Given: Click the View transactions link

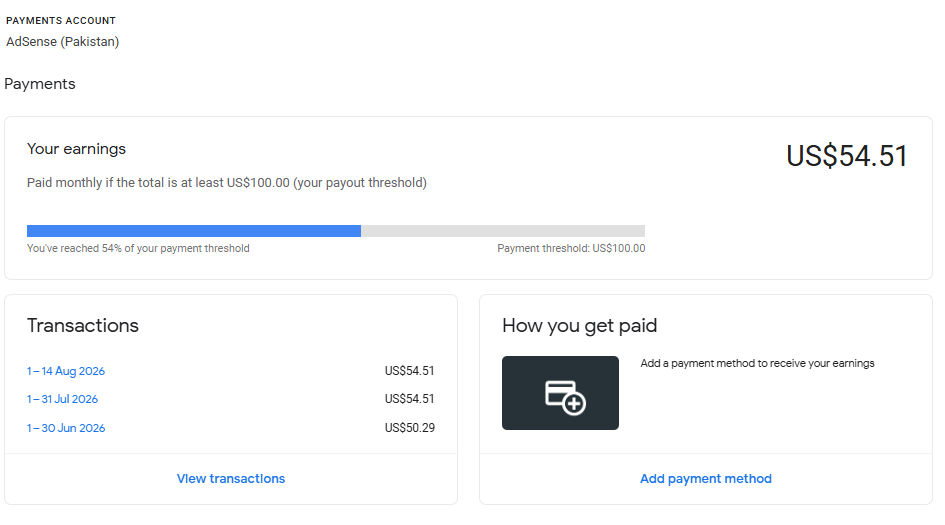Looking at the screenshot, I should pyautogui.click(x=231, y=479).
